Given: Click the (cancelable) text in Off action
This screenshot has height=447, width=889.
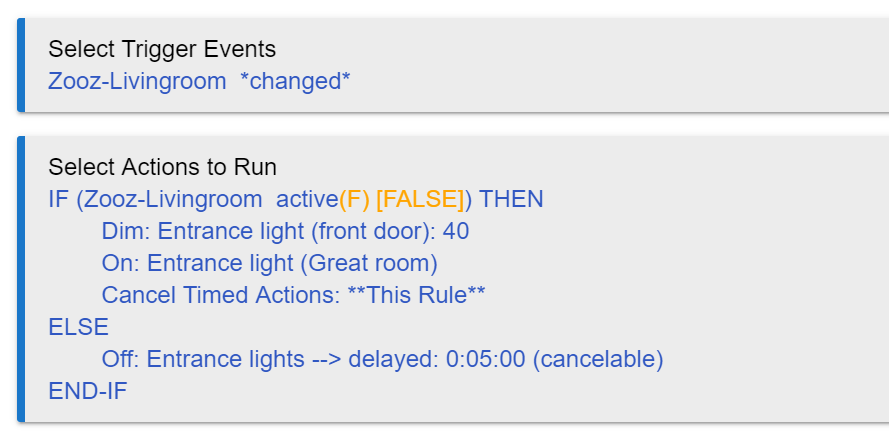Looking at the screenshot, I should tap(598, 359).
